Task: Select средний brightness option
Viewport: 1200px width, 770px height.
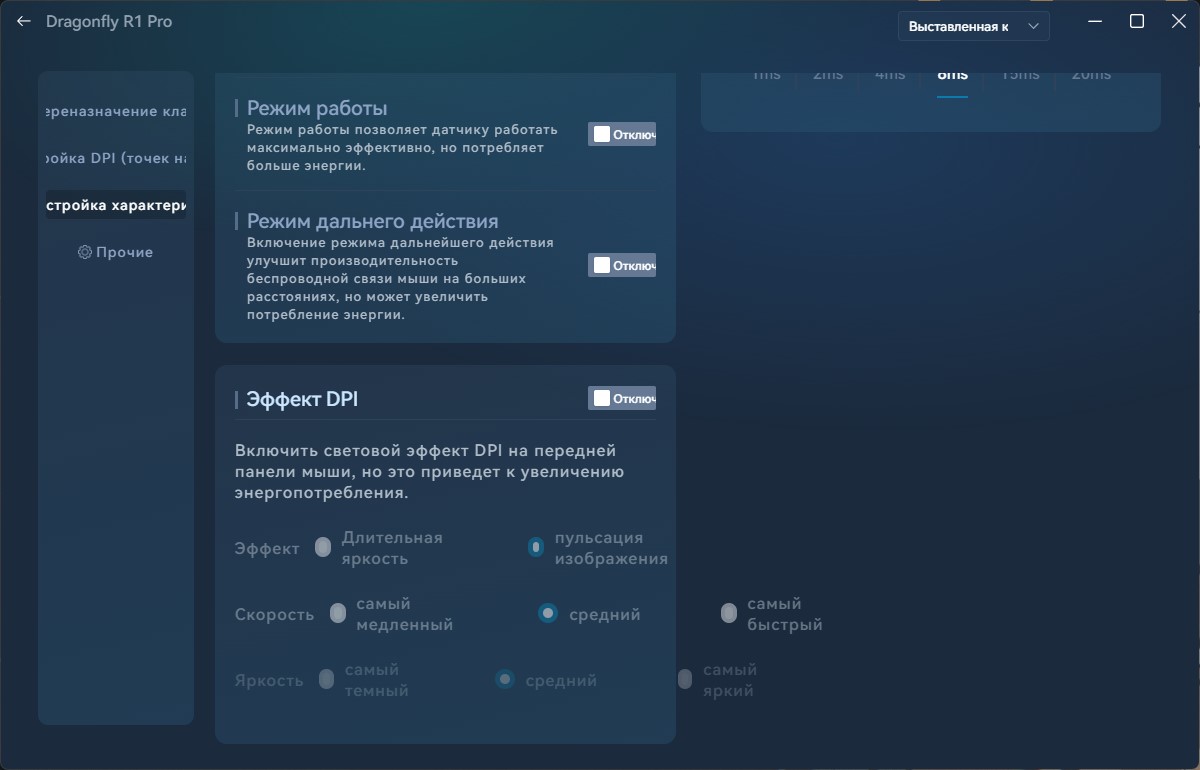Action: point(505,679)
